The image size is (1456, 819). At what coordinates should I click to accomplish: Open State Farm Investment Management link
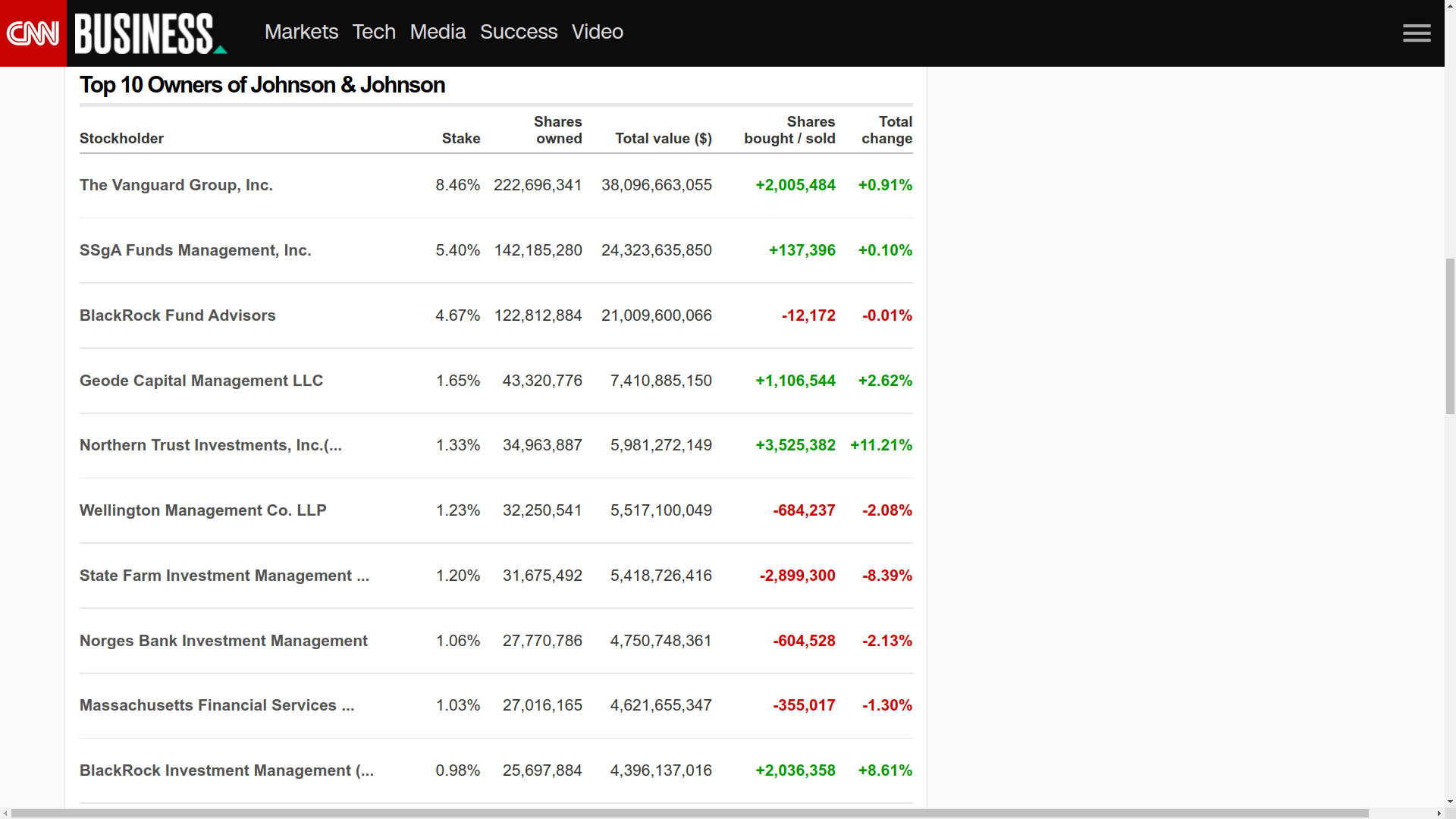coord(224,576)
